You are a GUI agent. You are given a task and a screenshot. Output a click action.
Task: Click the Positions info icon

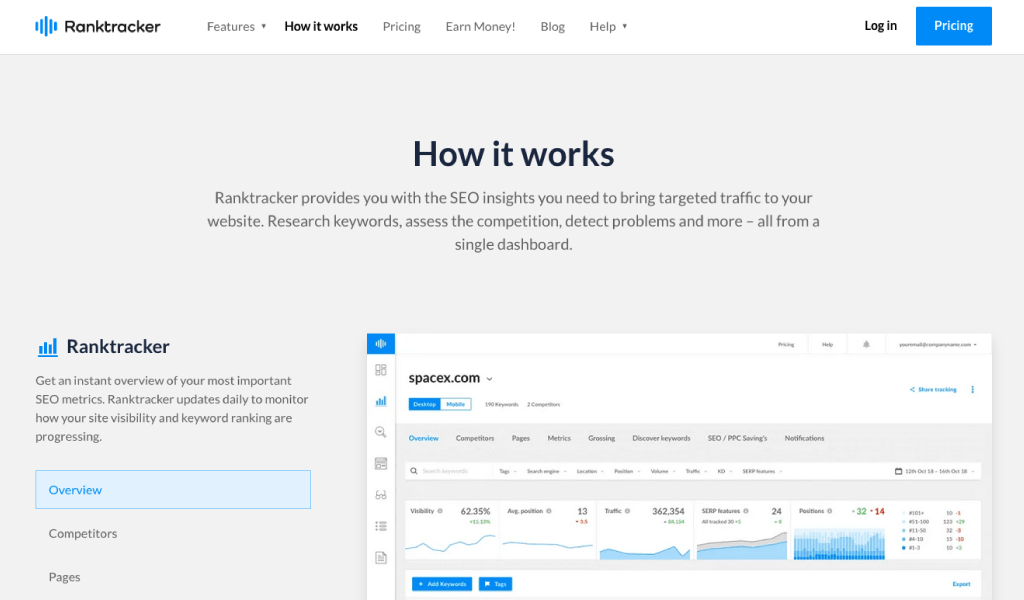(x=830, y=511)
